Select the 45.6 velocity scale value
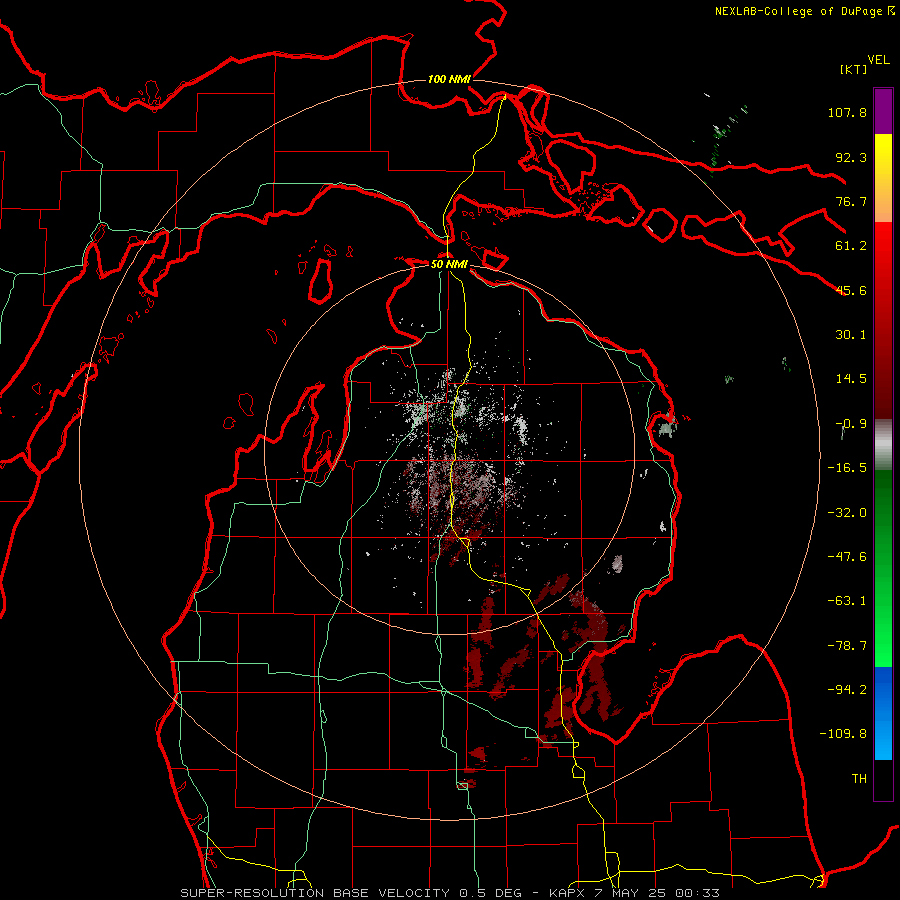This screenshot has height=900, width=900. 851,290
